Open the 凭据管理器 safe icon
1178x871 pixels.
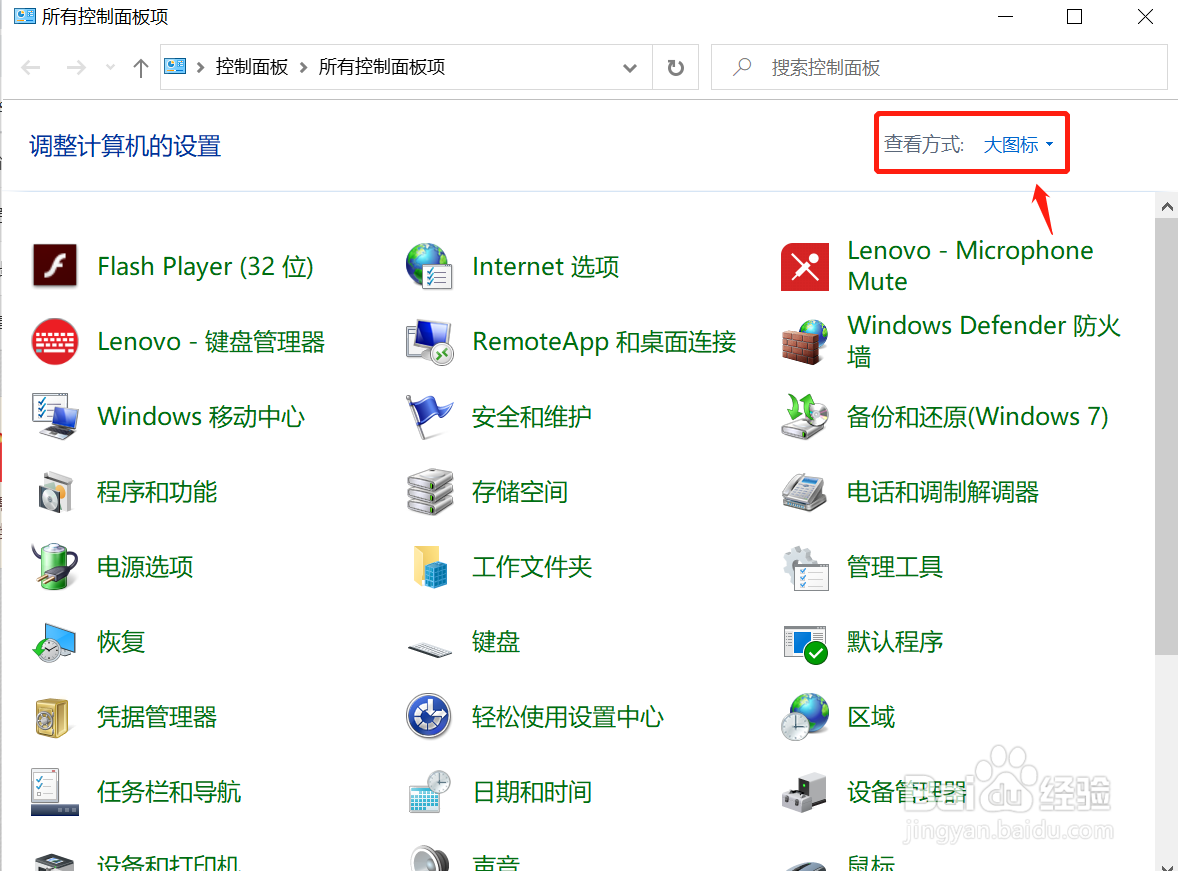point(53,717)
